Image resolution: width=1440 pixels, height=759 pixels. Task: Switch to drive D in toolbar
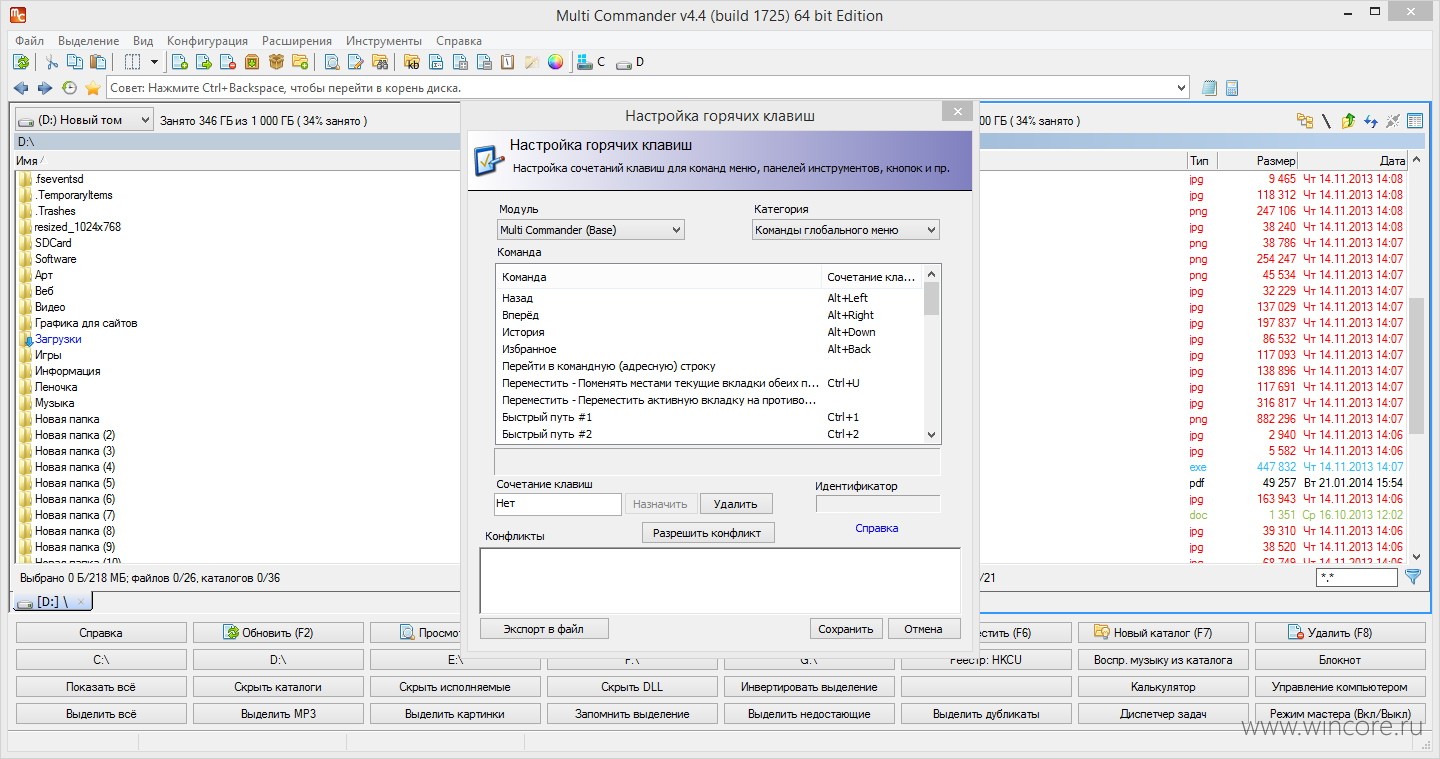[x=630, y=62]
